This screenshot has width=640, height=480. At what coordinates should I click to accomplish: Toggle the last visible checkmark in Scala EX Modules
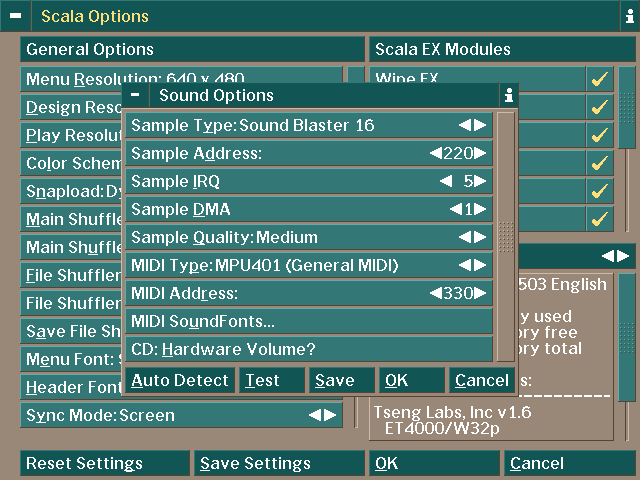click(600, 218)
